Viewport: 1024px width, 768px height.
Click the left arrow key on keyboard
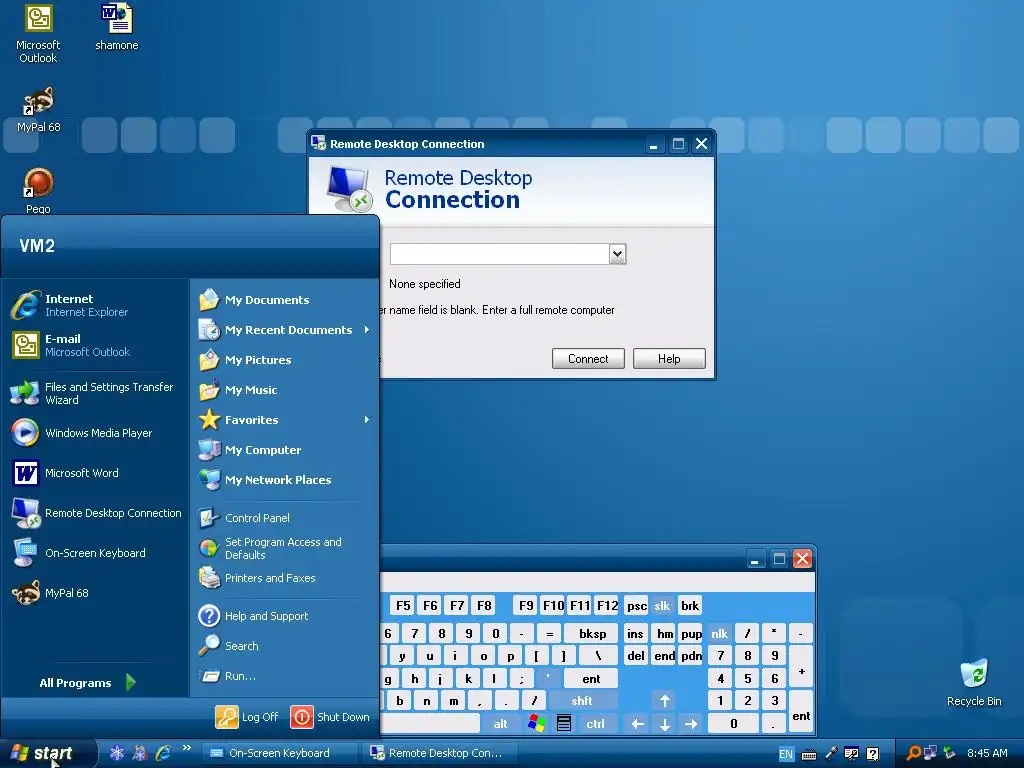[638, 724]
